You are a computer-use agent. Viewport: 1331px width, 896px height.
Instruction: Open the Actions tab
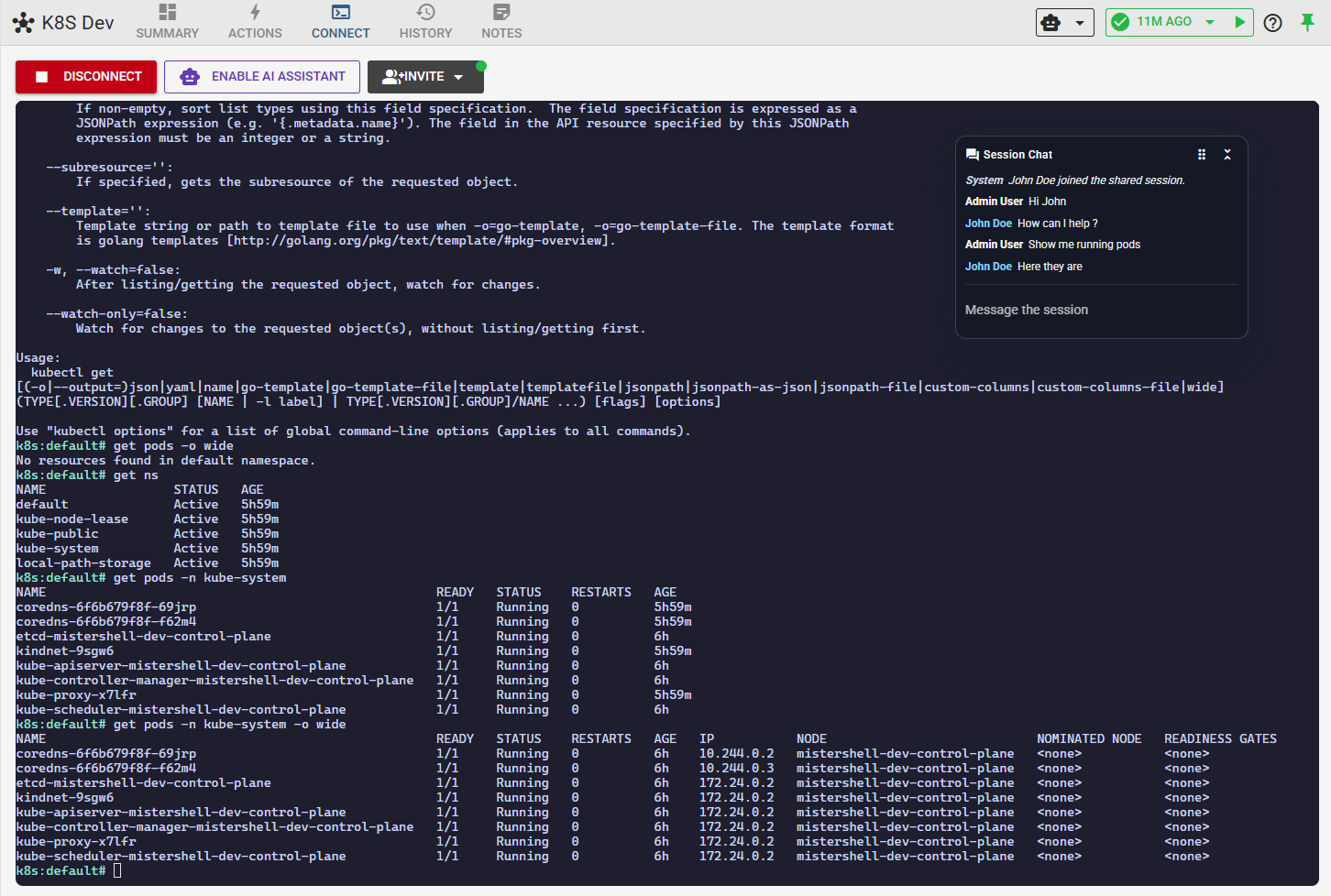click(x=255, y=22)
